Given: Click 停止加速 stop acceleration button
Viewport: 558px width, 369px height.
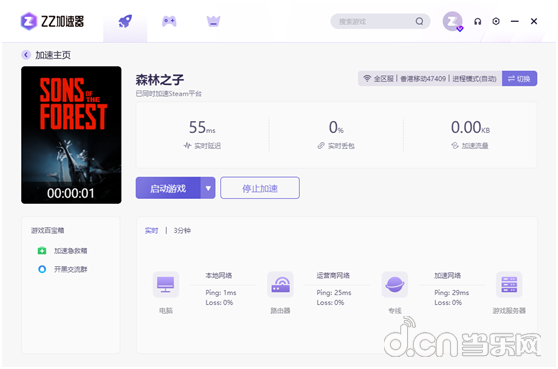Looking at the screenshot, I should (260, 188).
